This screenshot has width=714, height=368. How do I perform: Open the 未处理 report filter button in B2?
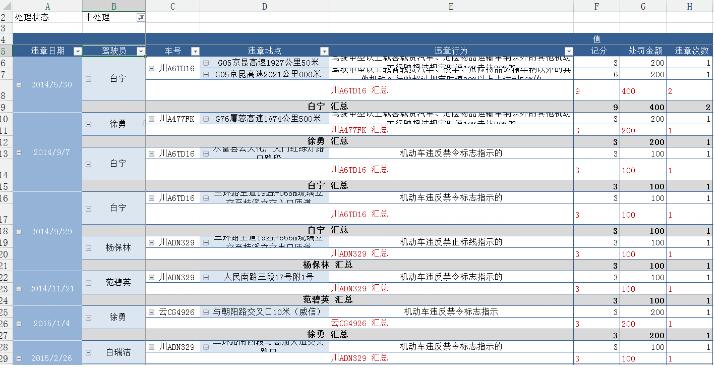pyautogui.click(x=141, y=17)
